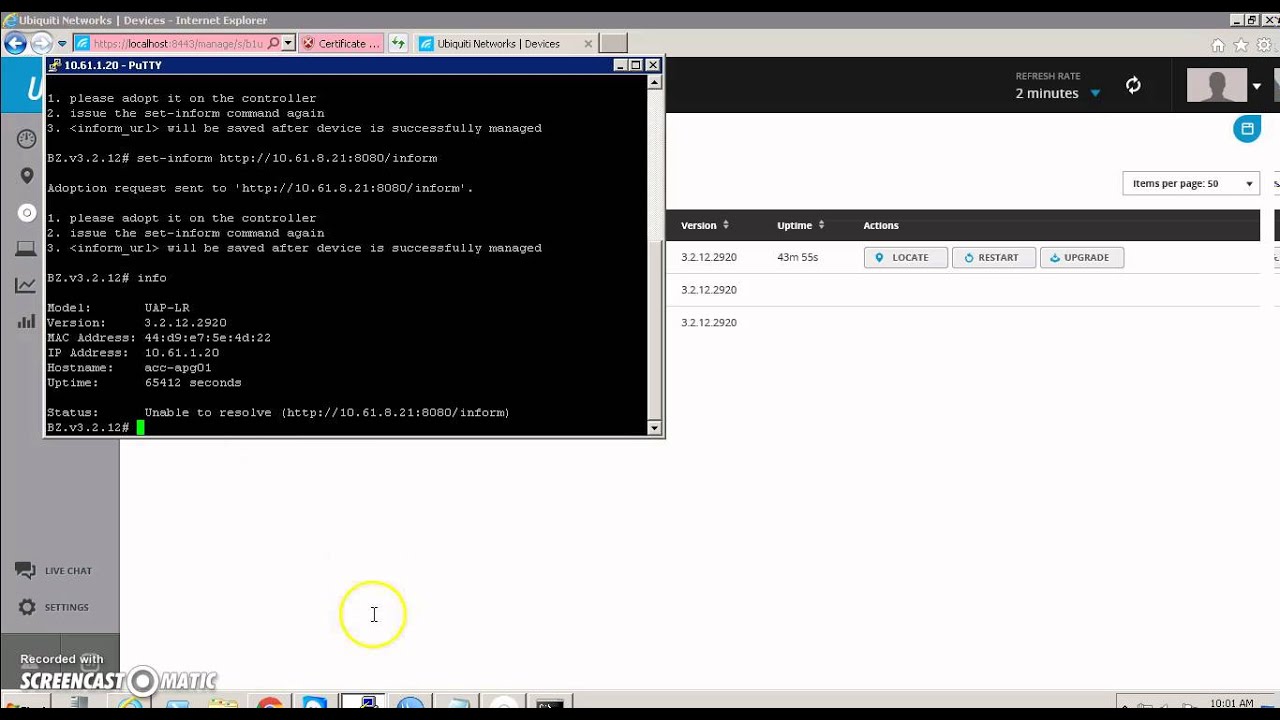
Task: Click the refresh arrows icon in header
Action: click(1133, 86)
